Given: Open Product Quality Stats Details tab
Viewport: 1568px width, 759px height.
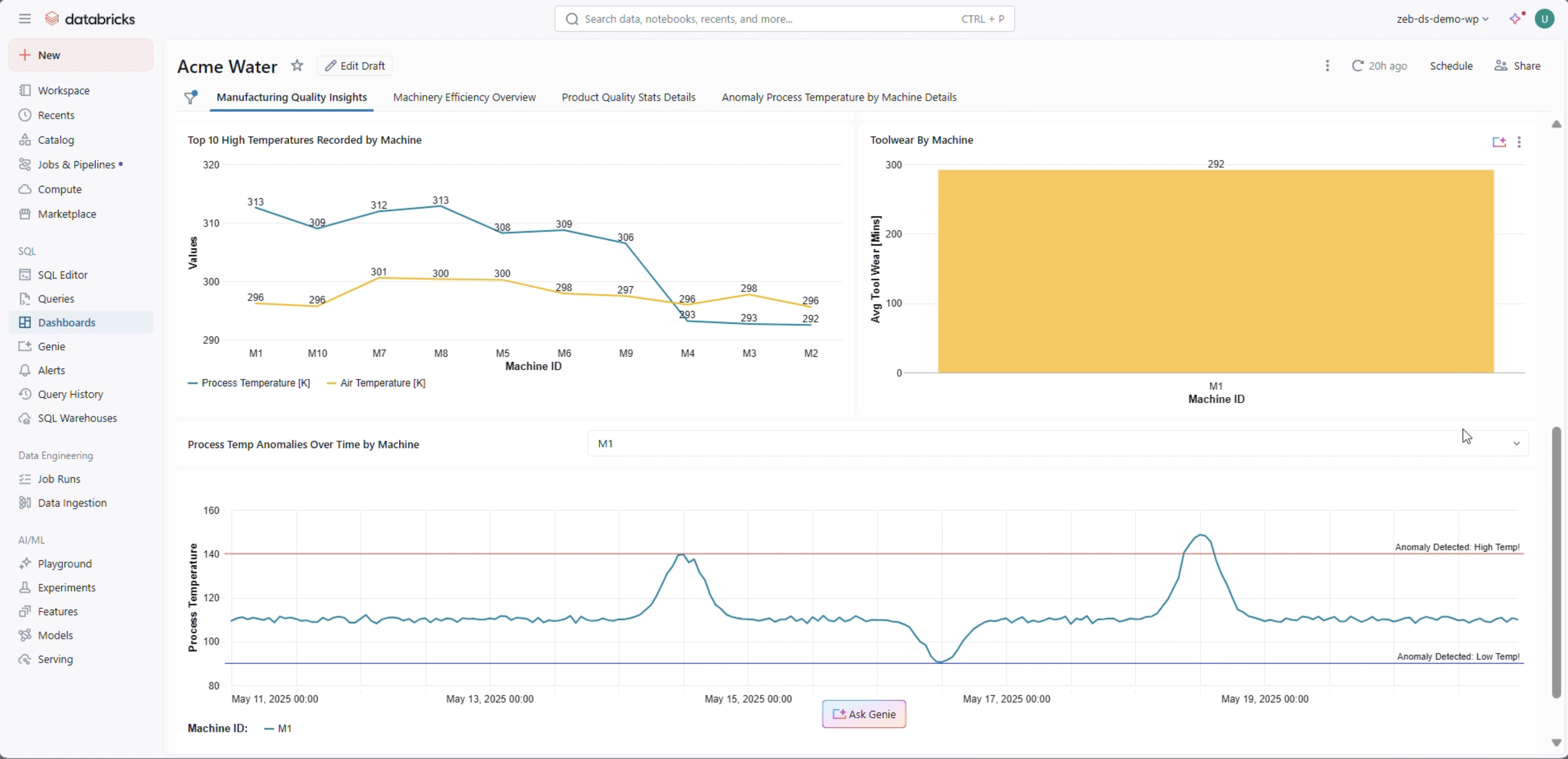Looking at the screenshot, I should [x=628, y=97].
